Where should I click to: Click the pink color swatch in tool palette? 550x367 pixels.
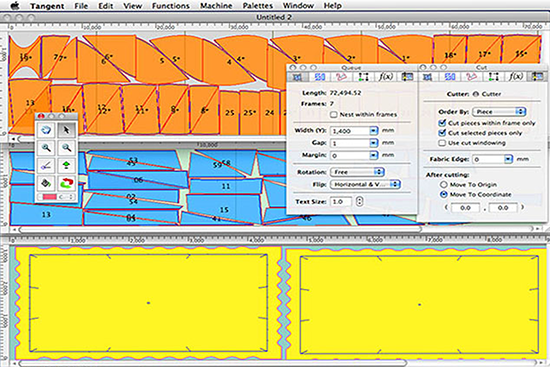[49, 197]
